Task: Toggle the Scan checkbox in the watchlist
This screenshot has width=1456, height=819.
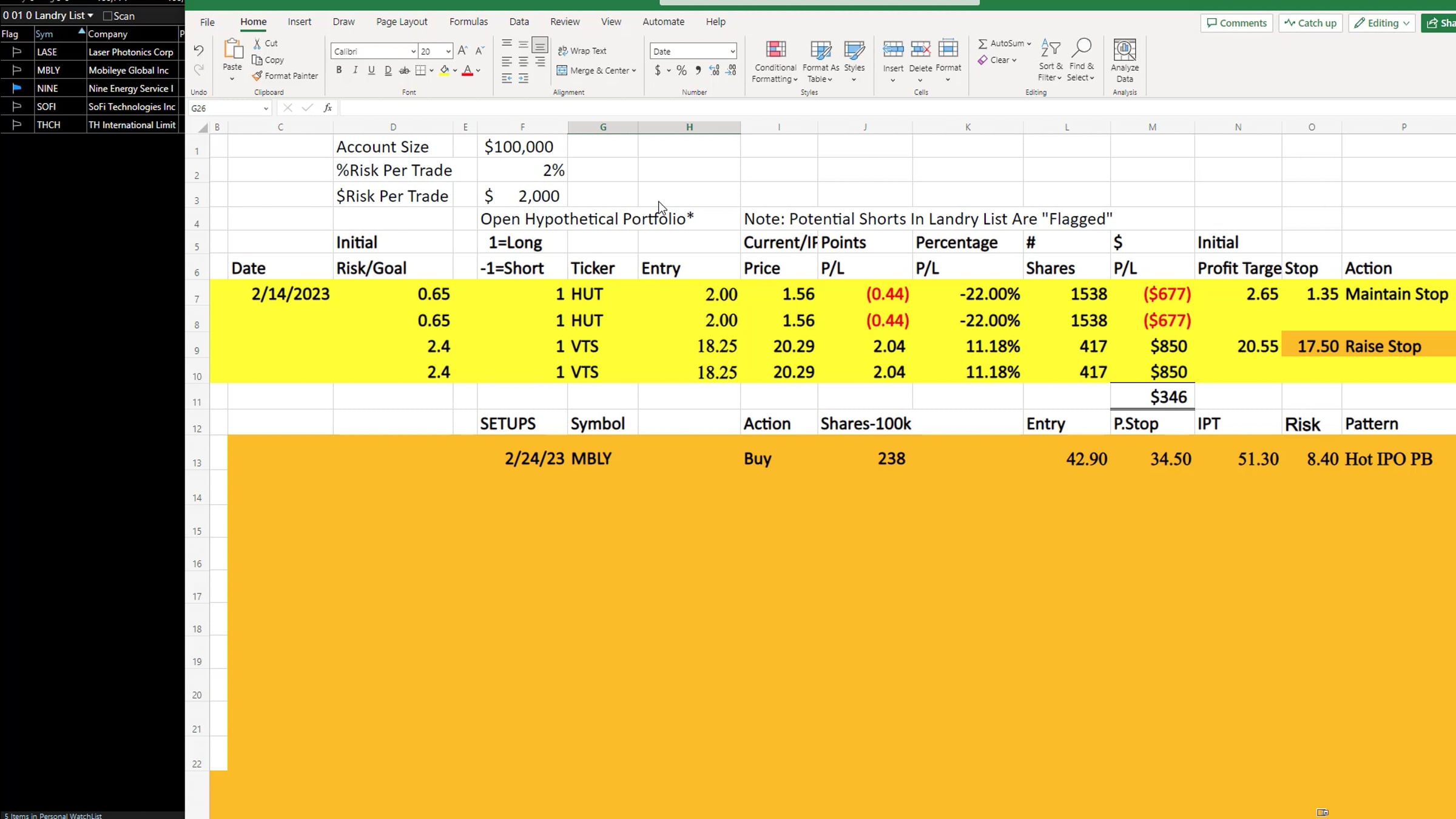Action: [107, 16]
